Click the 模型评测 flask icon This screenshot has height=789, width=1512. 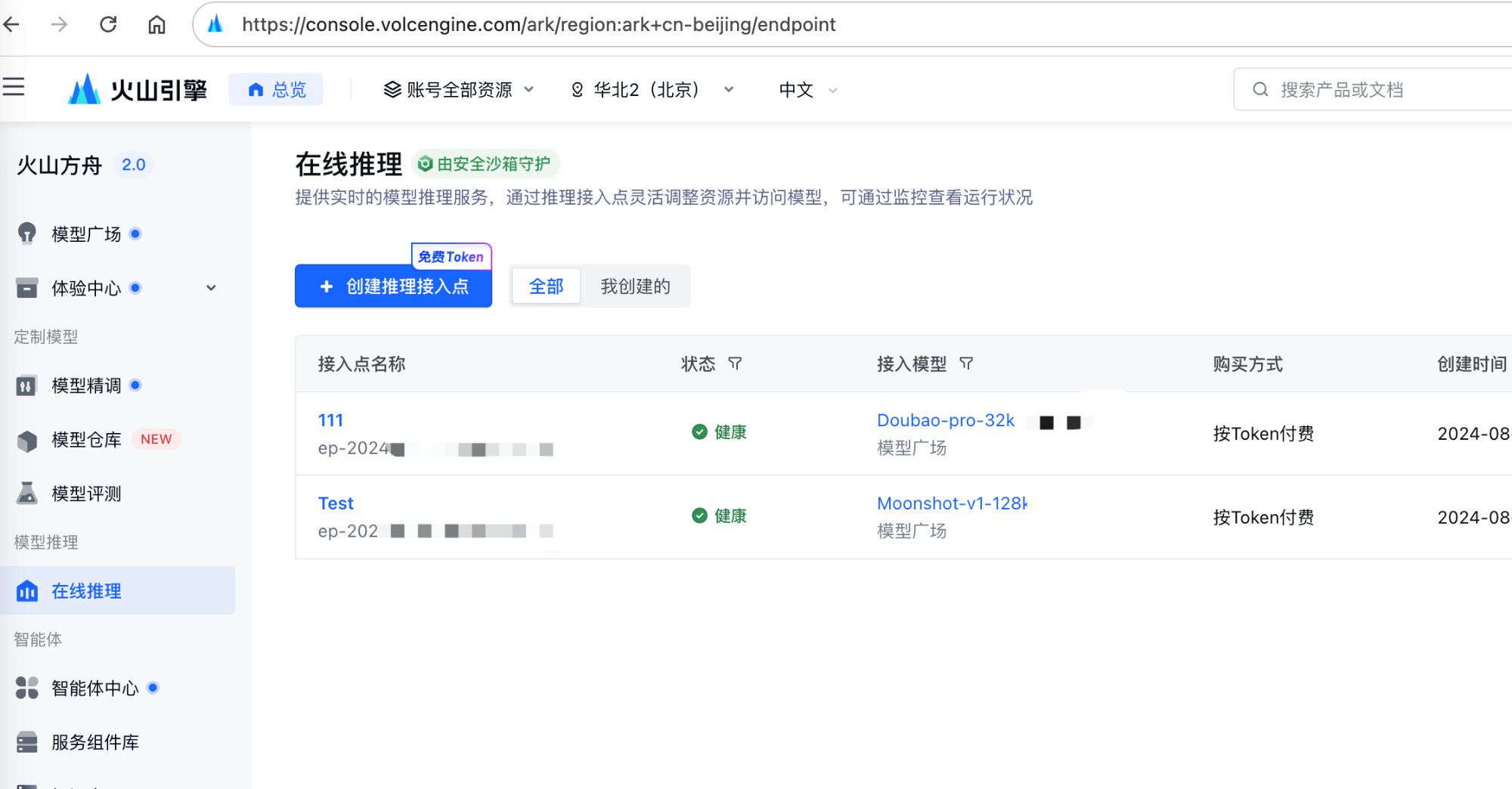[27, 494]
